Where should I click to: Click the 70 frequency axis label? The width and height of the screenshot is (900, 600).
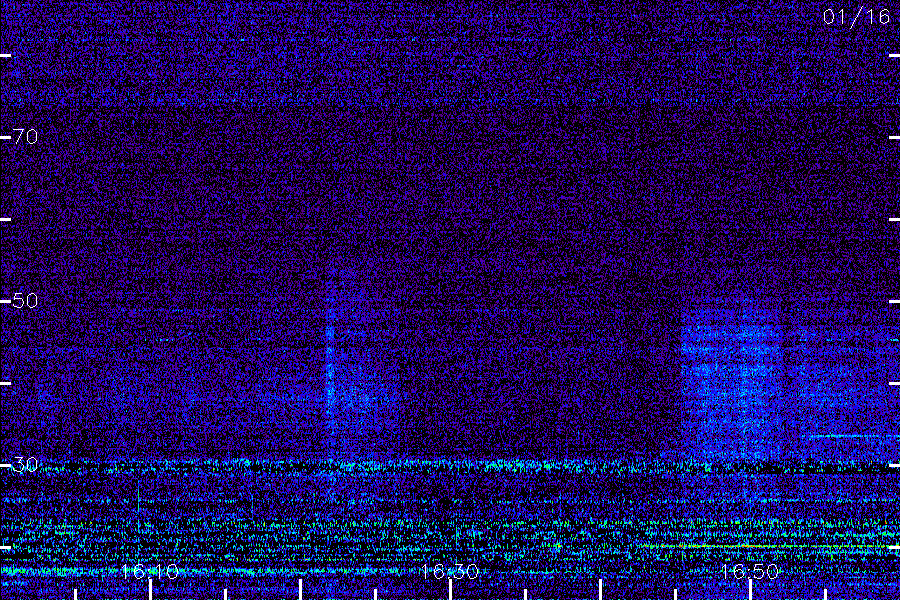(26, 137)
